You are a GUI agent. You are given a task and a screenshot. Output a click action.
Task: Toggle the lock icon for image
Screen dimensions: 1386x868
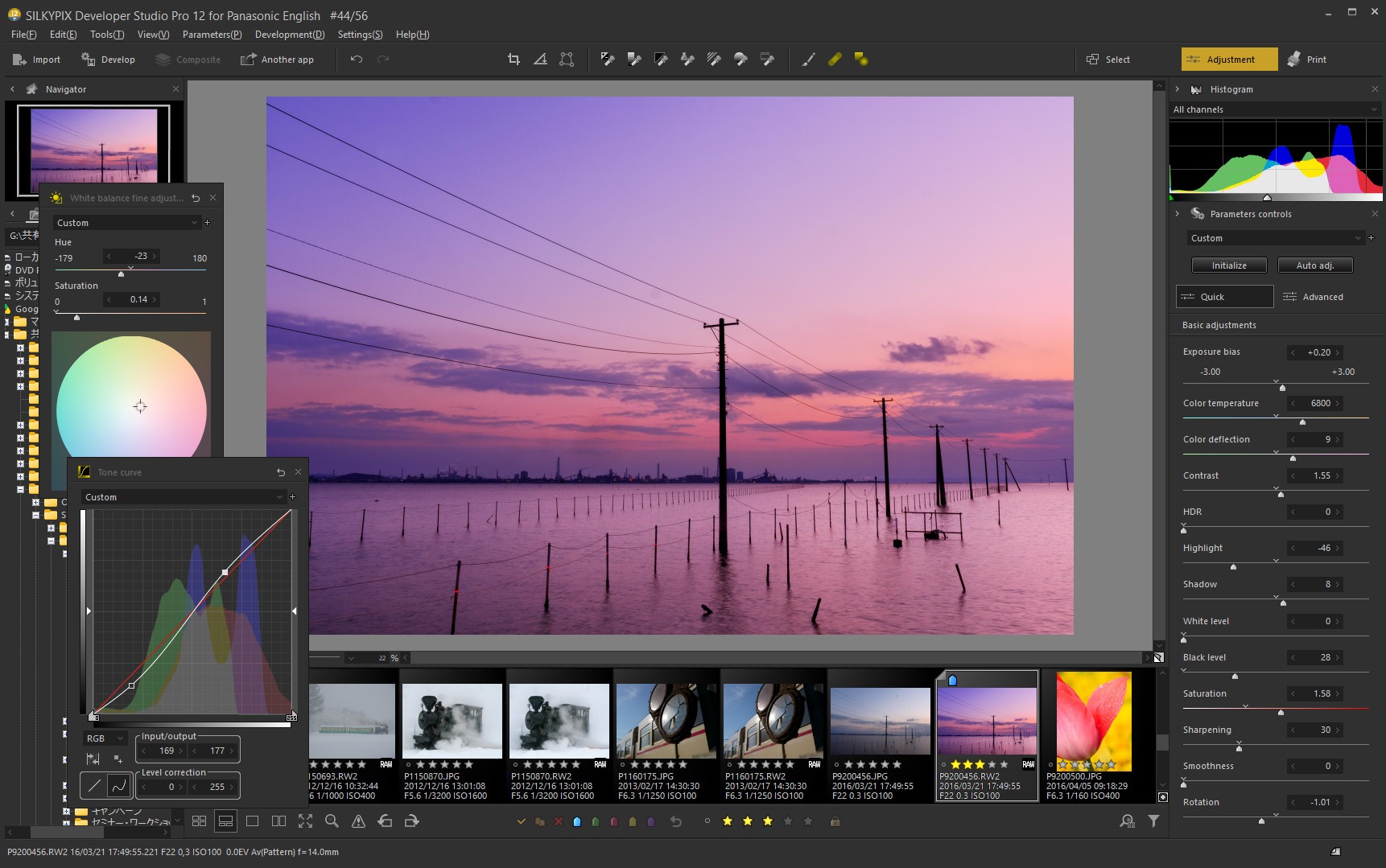click(835, 821)
